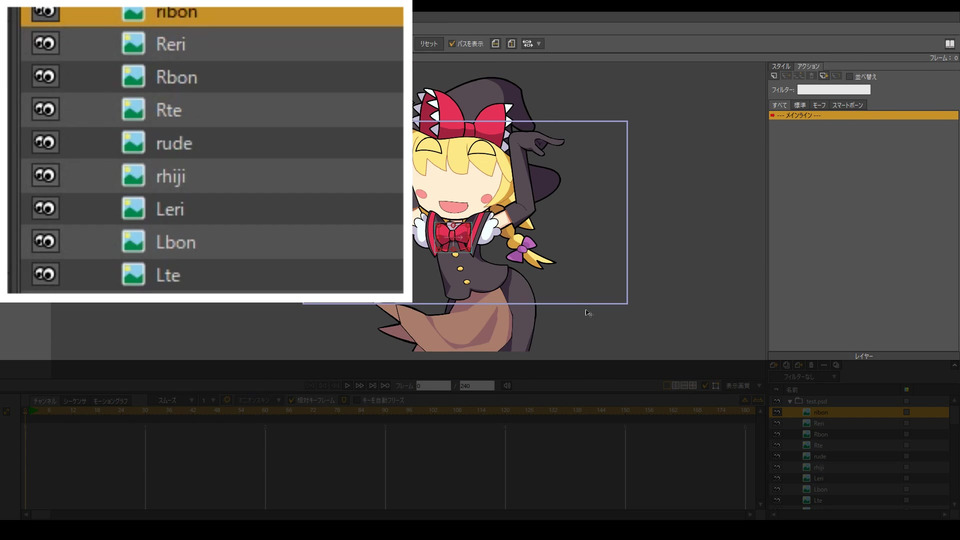960x540 pixels.
Task: Click the delete layer trash icon
Action: pyautogui.click(x=811, y=365)
